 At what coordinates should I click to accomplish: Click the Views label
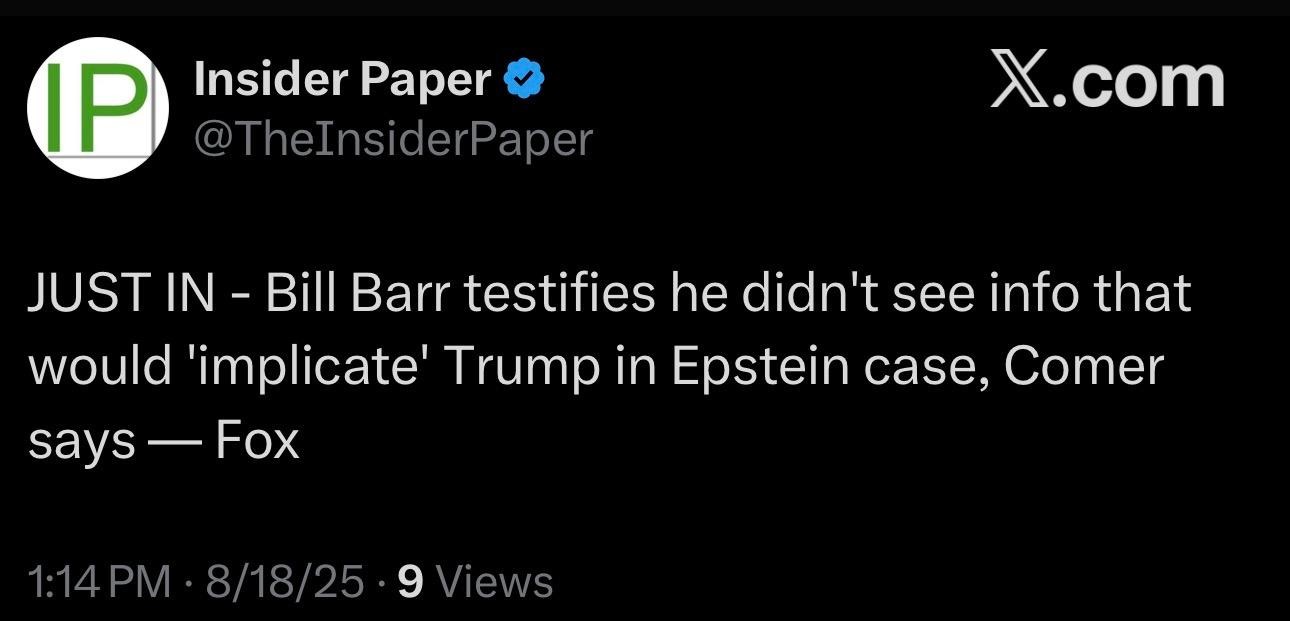495,581
